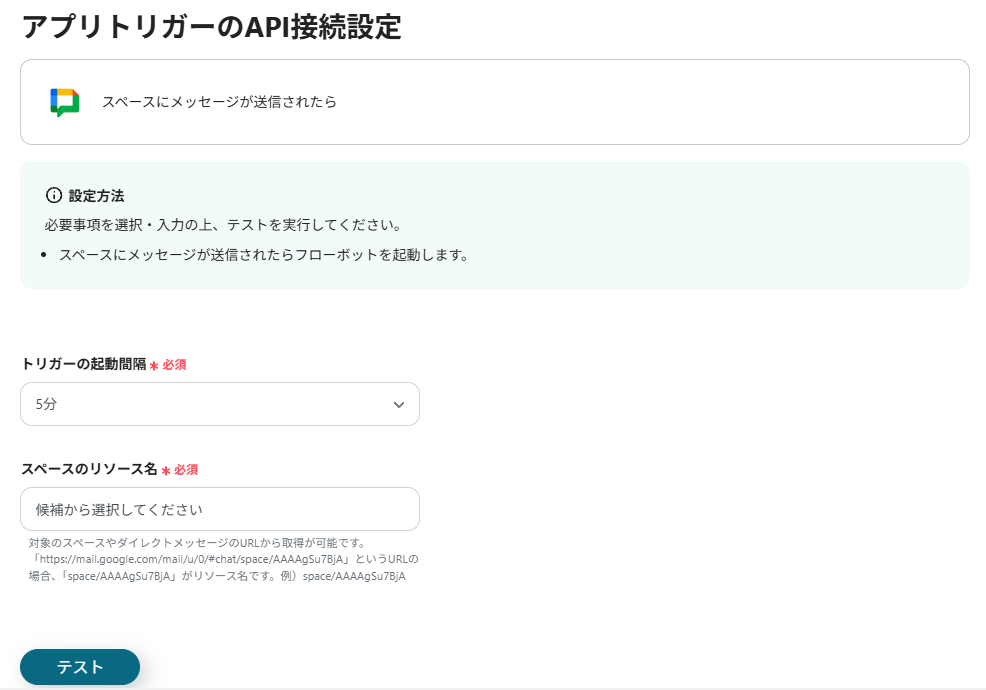Click the page title アプリトリガーのAPI接続設定

pyautogui.click(x=212, y=29)
